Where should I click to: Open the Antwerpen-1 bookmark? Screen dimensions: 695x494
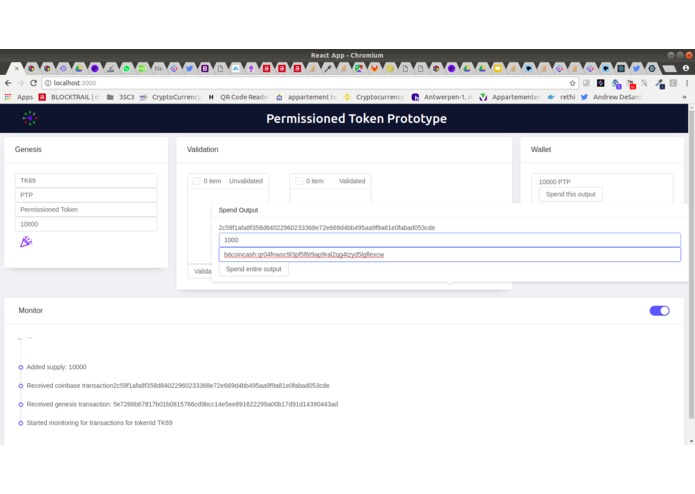[442, 97]
